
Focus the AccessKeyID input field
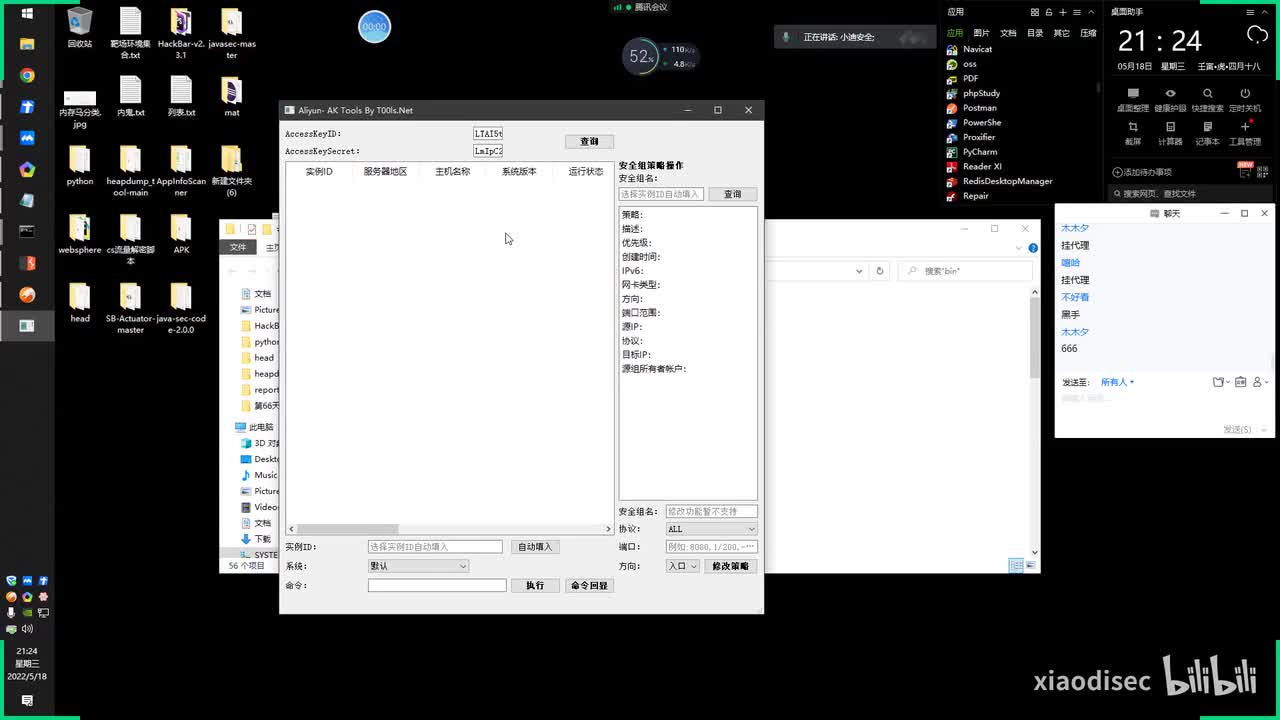pos(488,133)
